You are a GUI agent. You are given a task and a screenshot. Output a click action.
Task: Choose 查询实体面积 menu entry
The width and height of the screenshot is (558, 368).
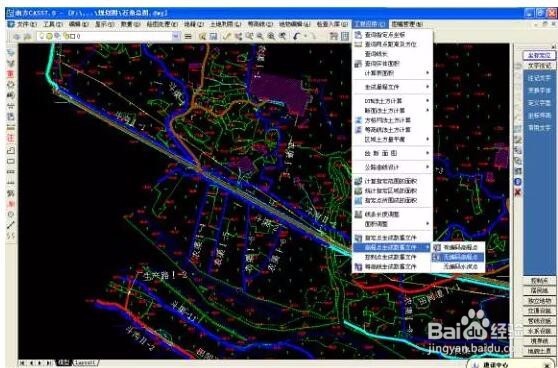[x=382, y=64]
